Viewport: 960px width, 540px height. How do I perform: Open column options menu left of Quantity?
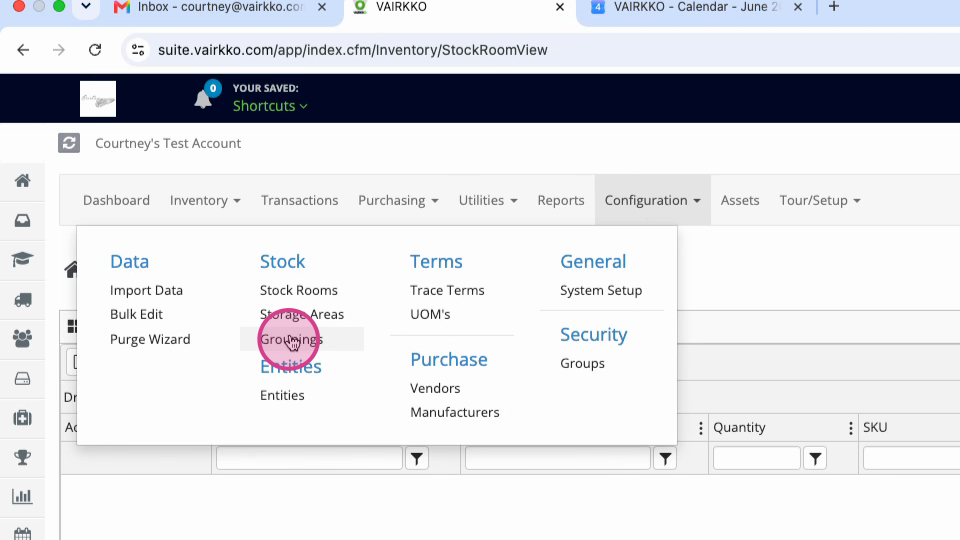click(x=701, y=428)
